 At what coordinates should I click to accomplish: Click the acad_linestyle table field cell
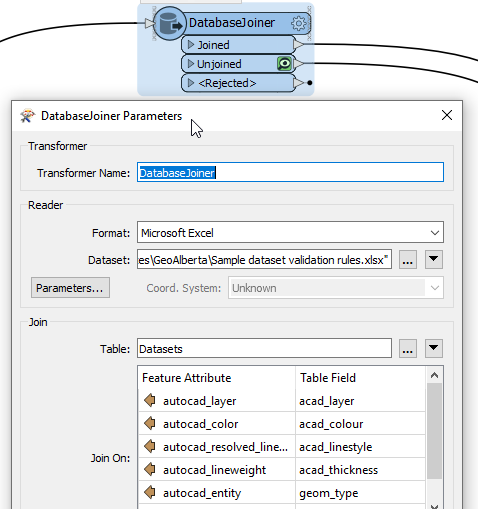tap(361, 447)
